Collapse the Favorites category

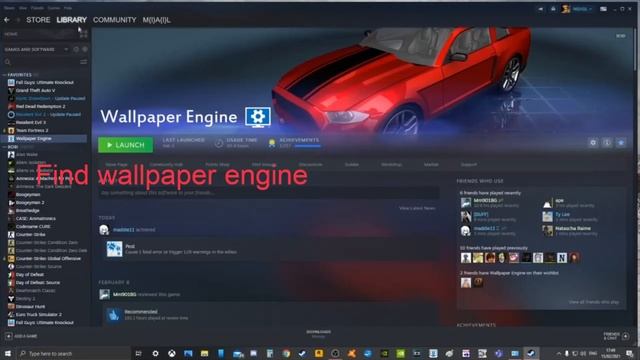[x=4, y=75]
